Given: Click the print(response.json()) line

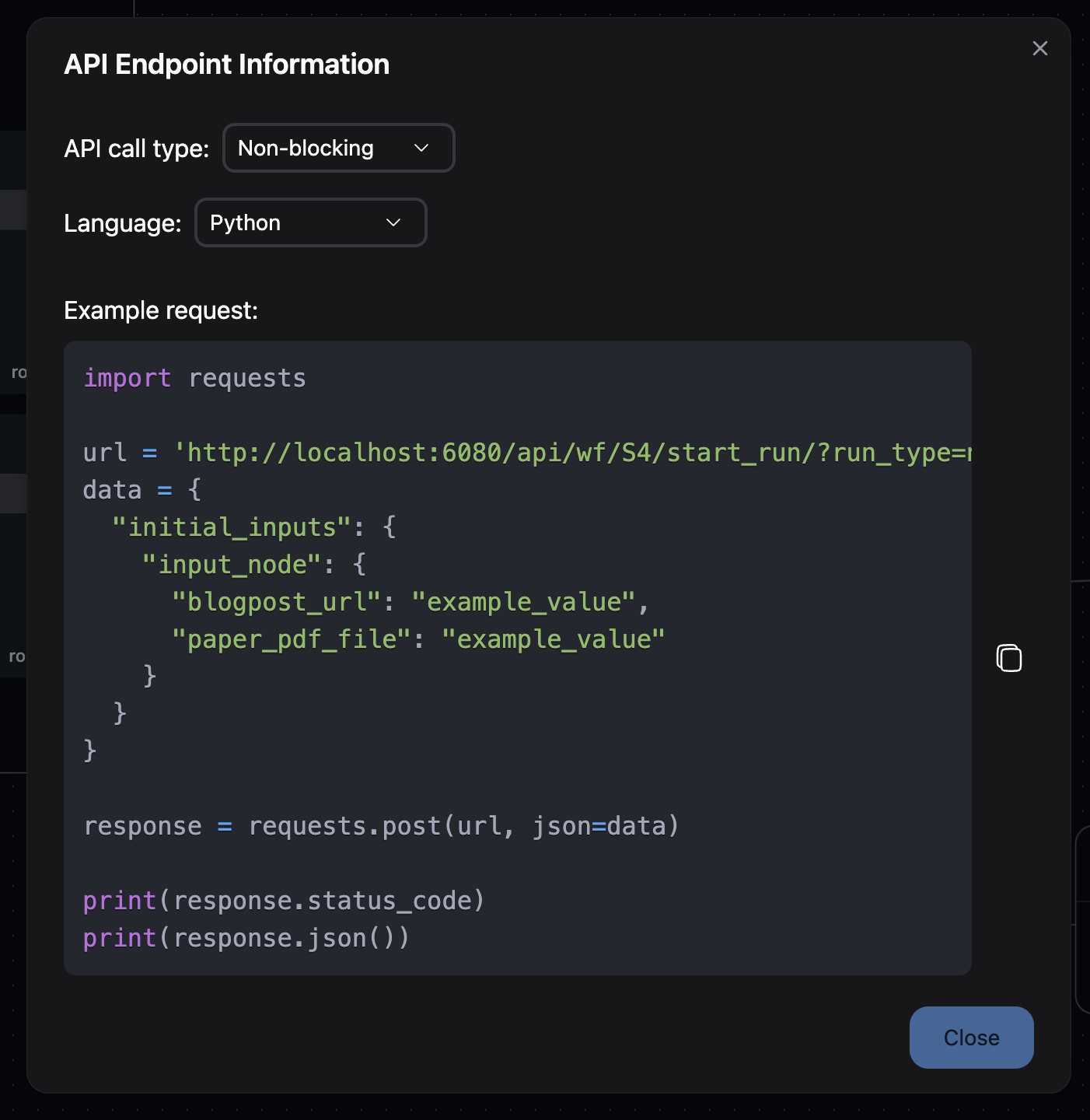Looking at the screenshot, I should [246, 938].
